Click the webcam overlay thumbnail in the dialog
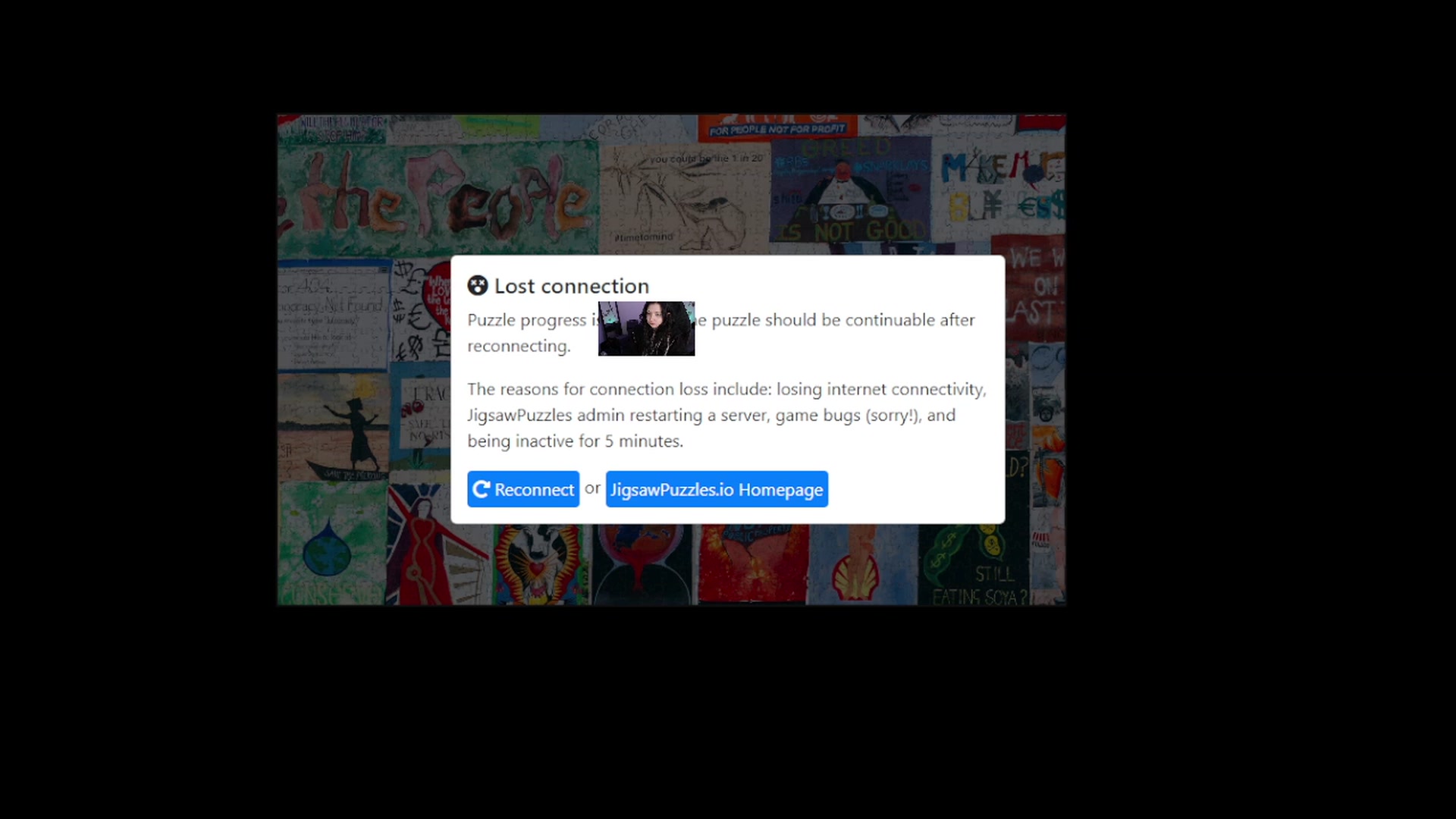 (646, 328)
